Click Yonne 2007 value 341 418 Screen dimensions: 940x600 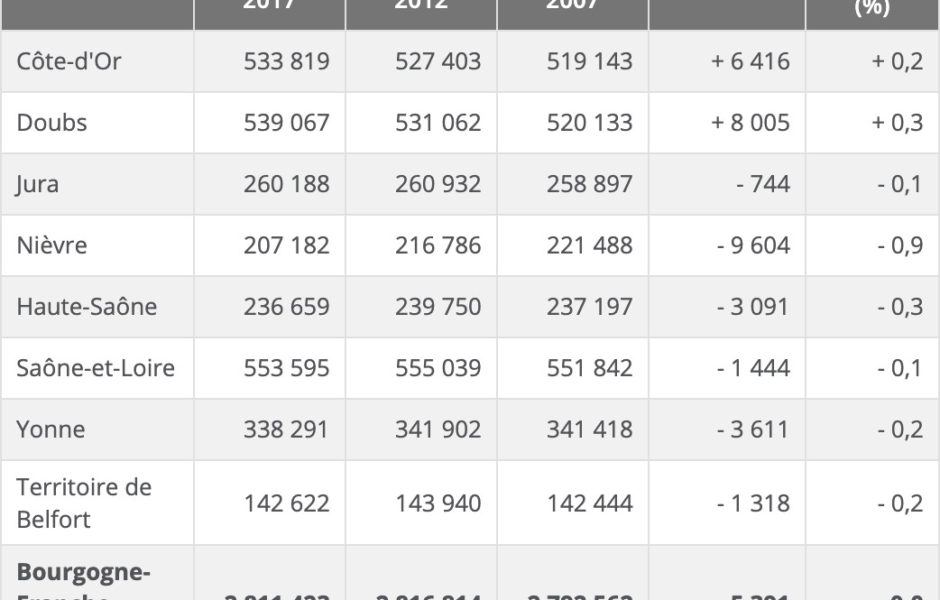point(590,430)
